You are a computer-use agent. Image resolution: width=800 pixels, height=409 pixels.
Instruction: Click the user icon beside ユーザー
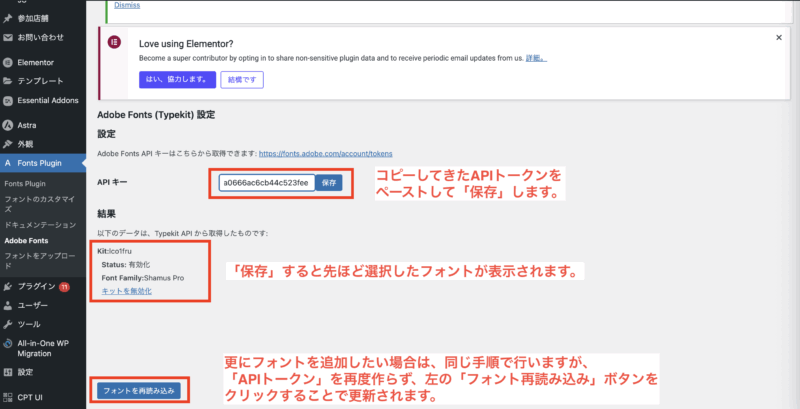point(8,305)
